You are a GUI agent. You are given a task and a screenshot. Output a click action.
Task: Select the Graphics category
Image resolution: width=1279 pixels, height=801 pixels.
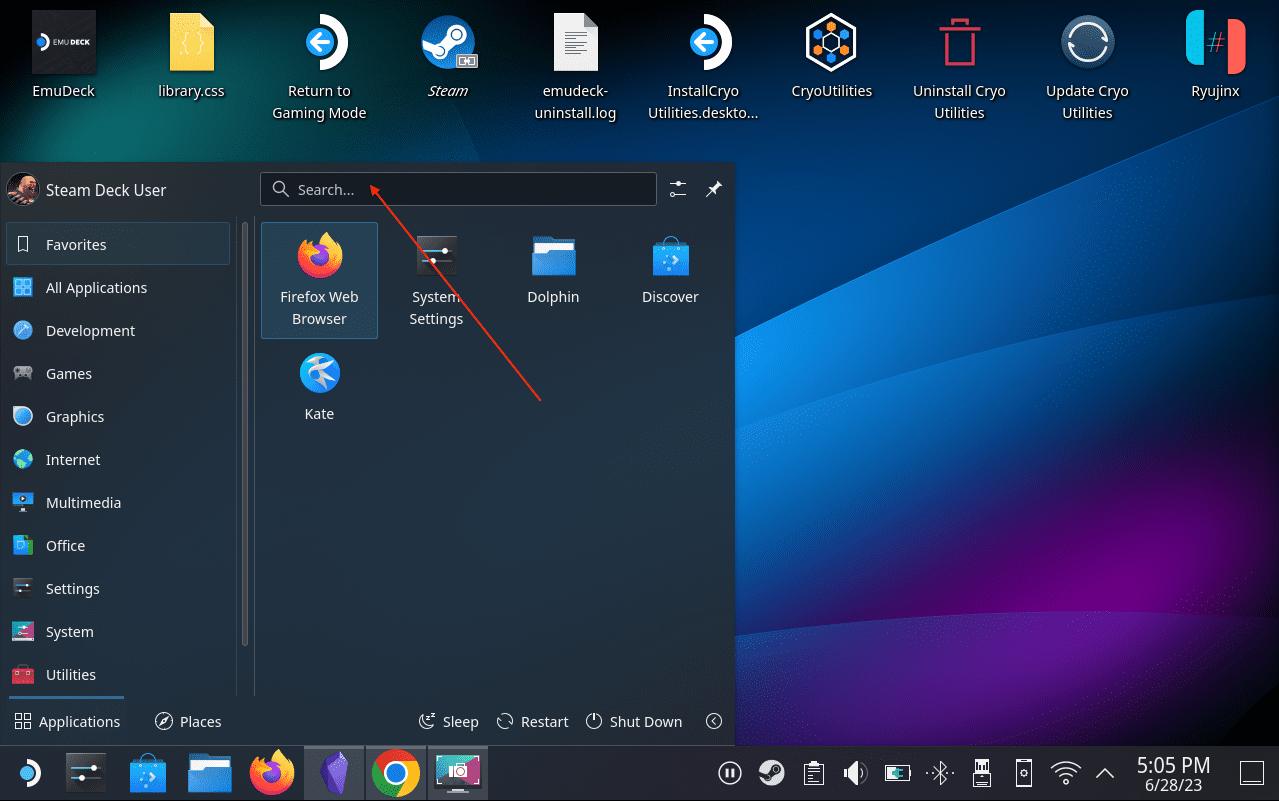(x=118, y=416)
